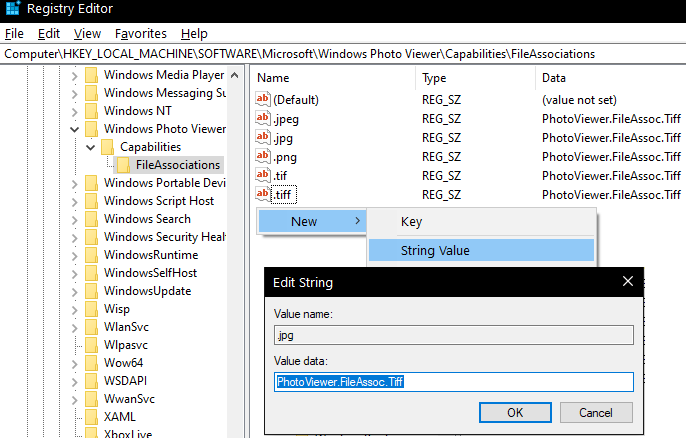Click the .jpeg row data PhotoViewer.FileAssoc.Tiff
This screenshot has width=686, height=438.
tap(611, 119)
